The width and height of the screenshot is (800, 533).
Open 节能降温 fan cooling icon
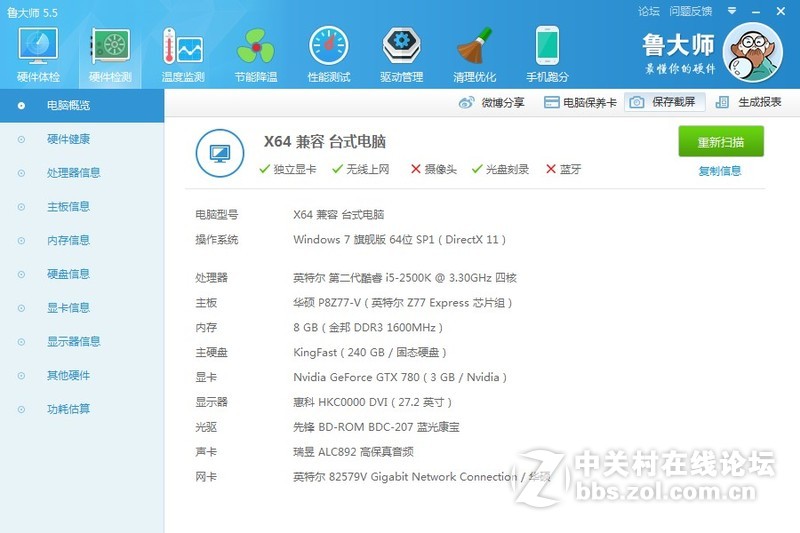[256, 46]
